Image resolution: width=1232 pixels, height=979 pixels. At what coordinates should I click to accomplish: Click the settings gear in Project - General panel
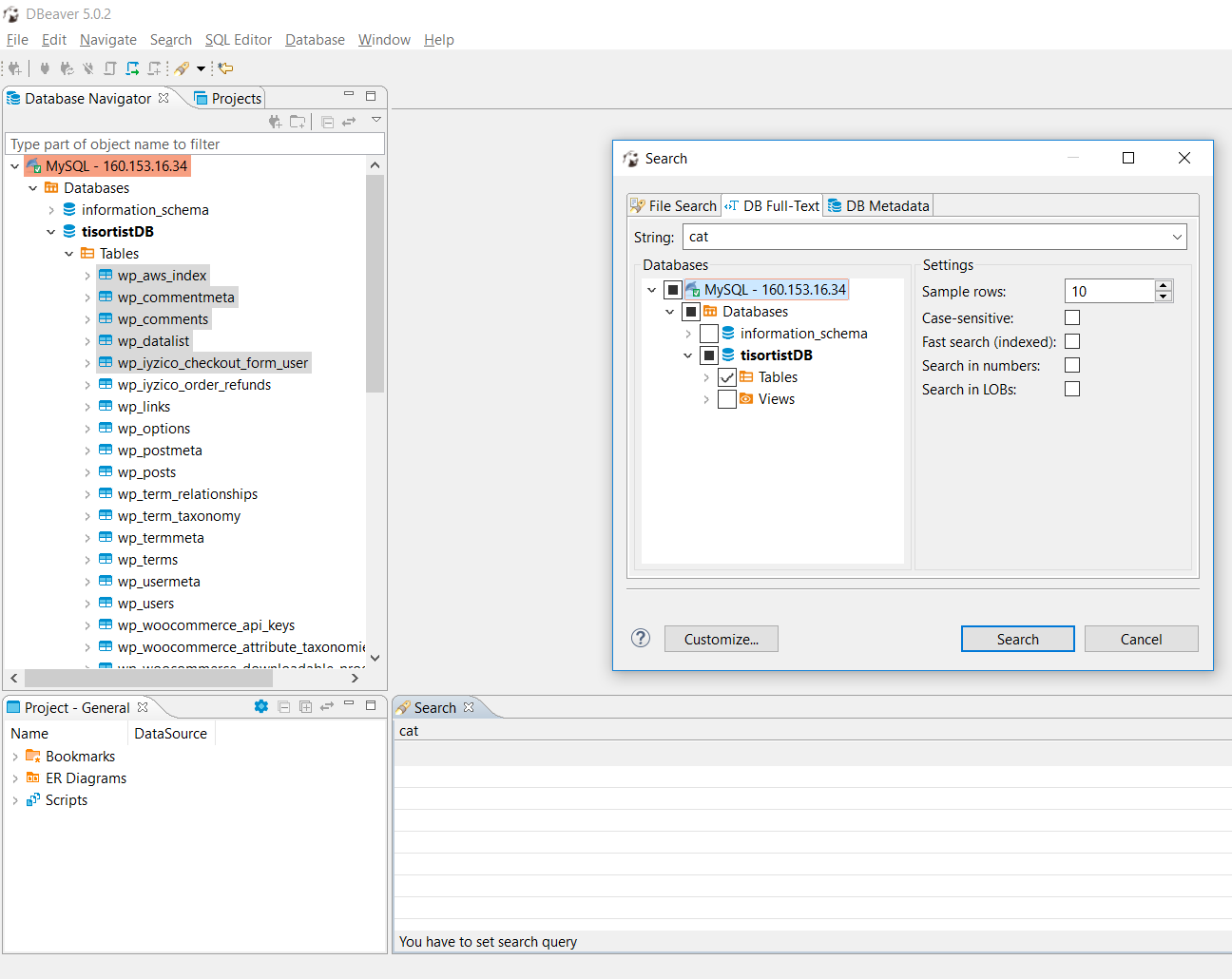click(x=260, y=706)
